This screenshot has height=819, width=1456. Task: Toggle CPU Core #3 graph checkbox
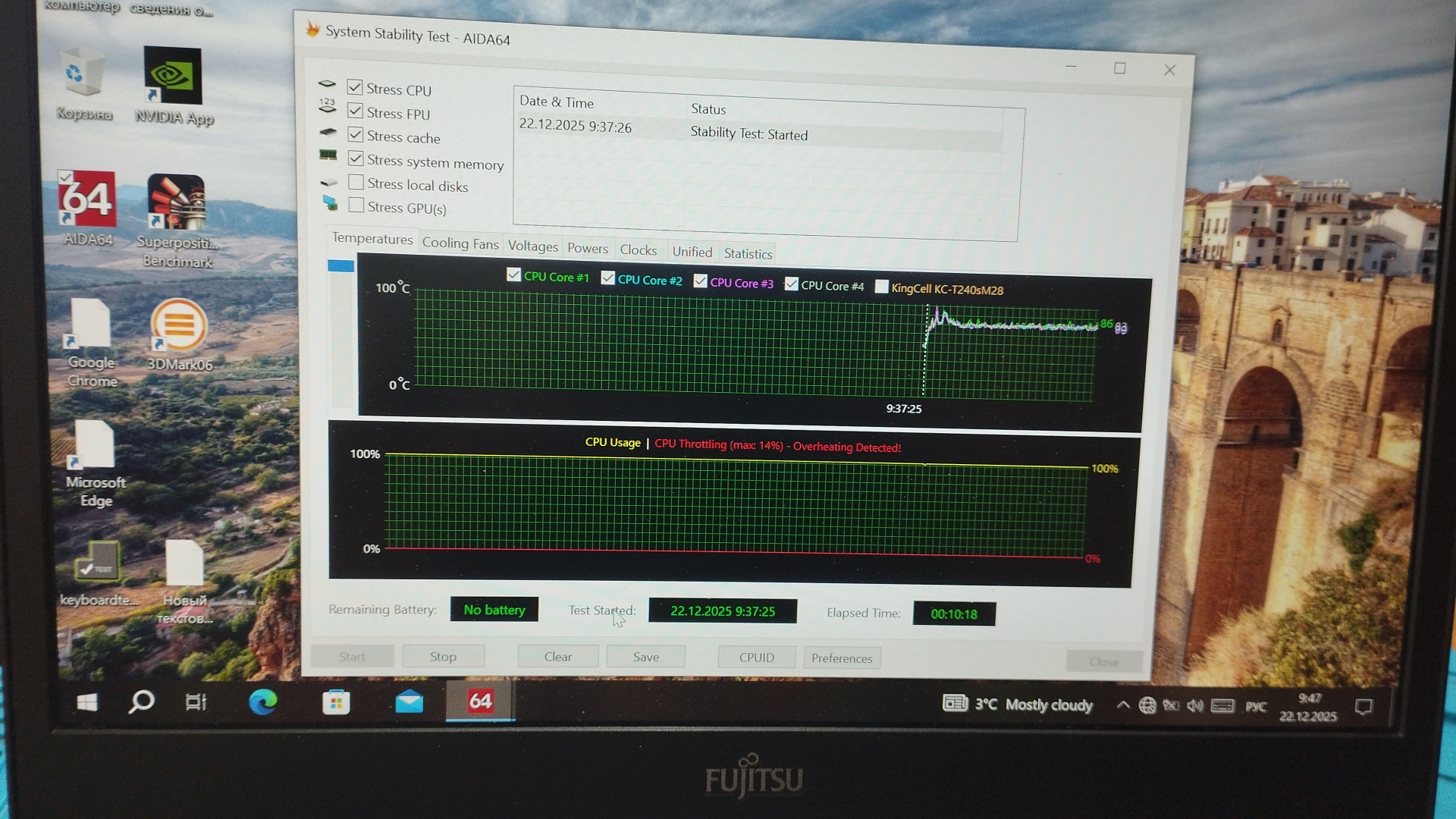pyautogui.click(x=700, y=281)
